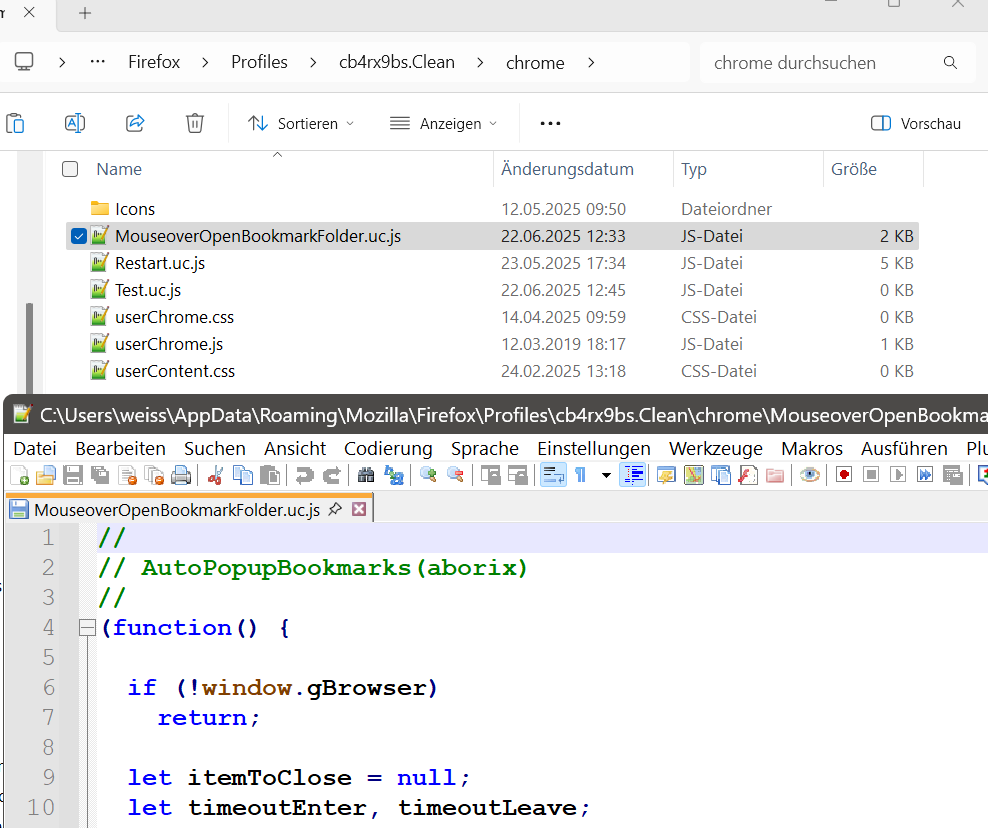Open the Codierung menu
The width and height of the screenshot is (988, 828).
click(388, 448)
